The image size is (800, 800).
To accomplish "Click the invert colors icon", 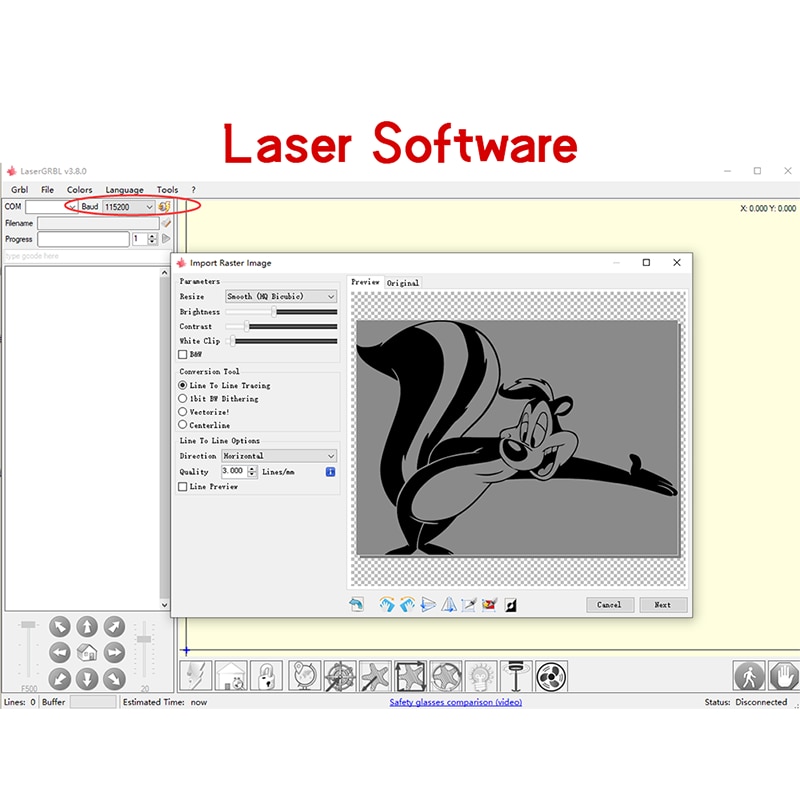I will [510, 605].
